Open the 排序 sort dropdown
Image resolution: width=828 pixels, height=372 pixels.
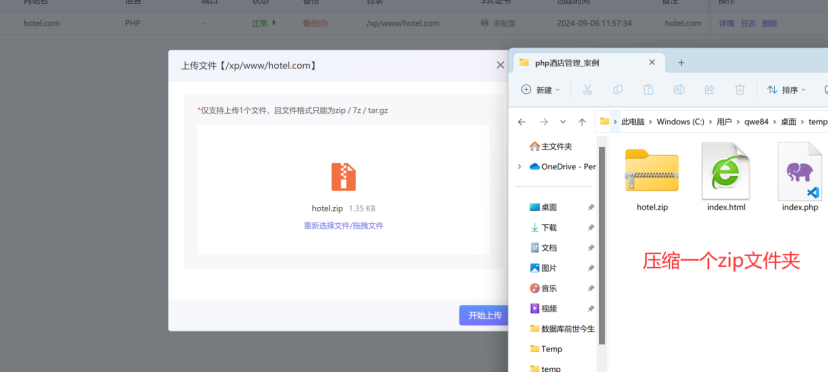tap(786, 90)
